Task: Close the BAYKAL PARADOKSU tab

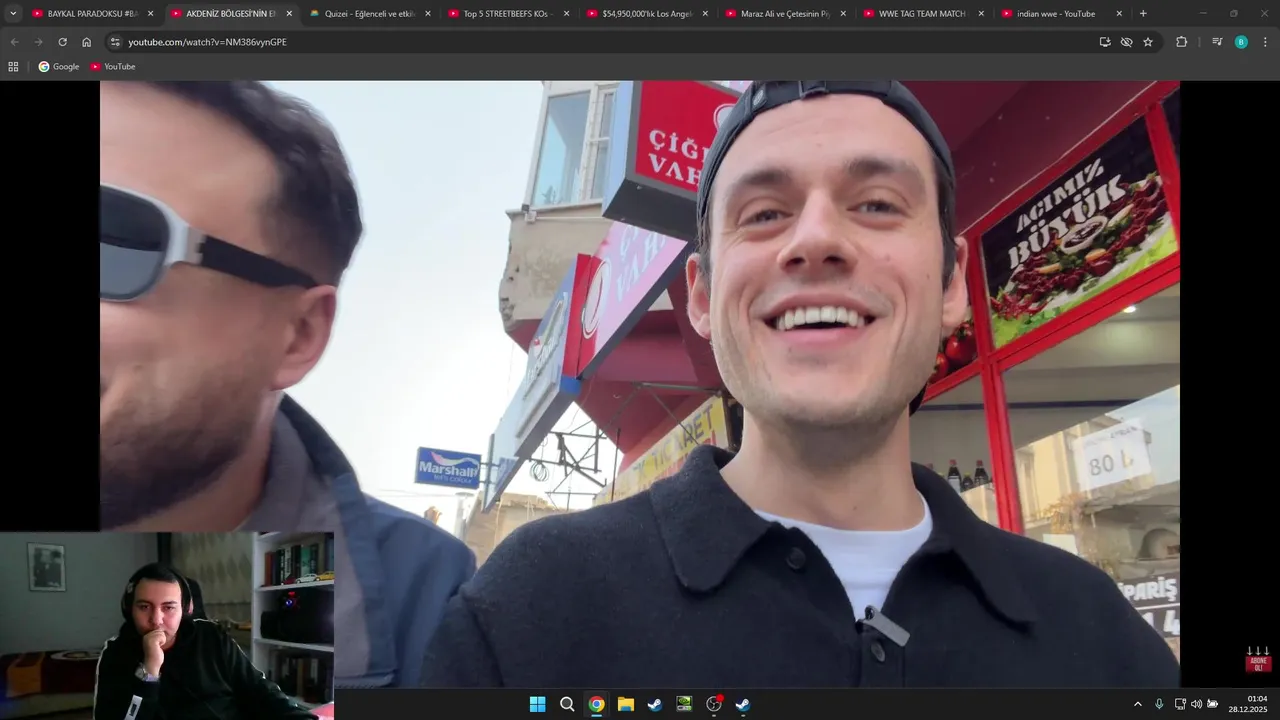Action: click(x=151, y=14)
